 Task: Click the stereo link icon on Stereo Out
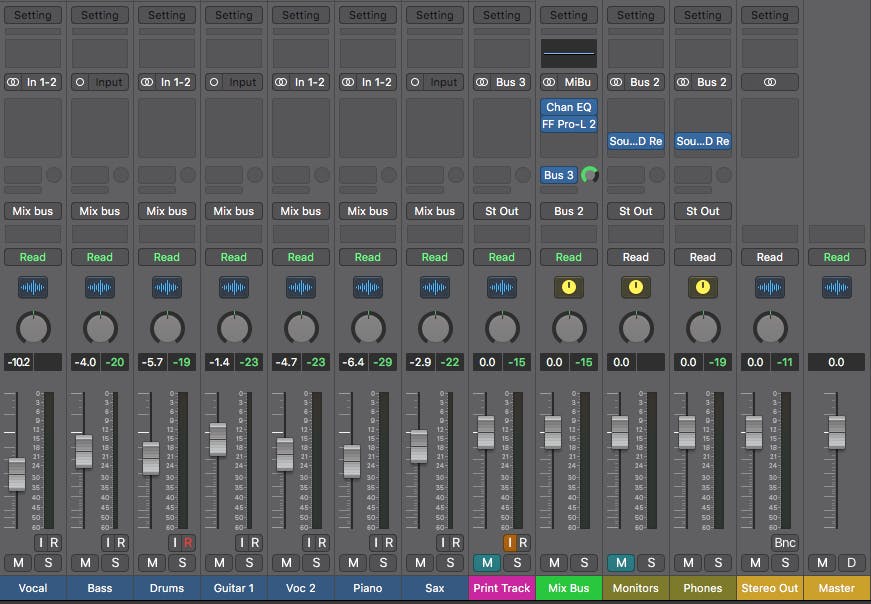(769, 82)
